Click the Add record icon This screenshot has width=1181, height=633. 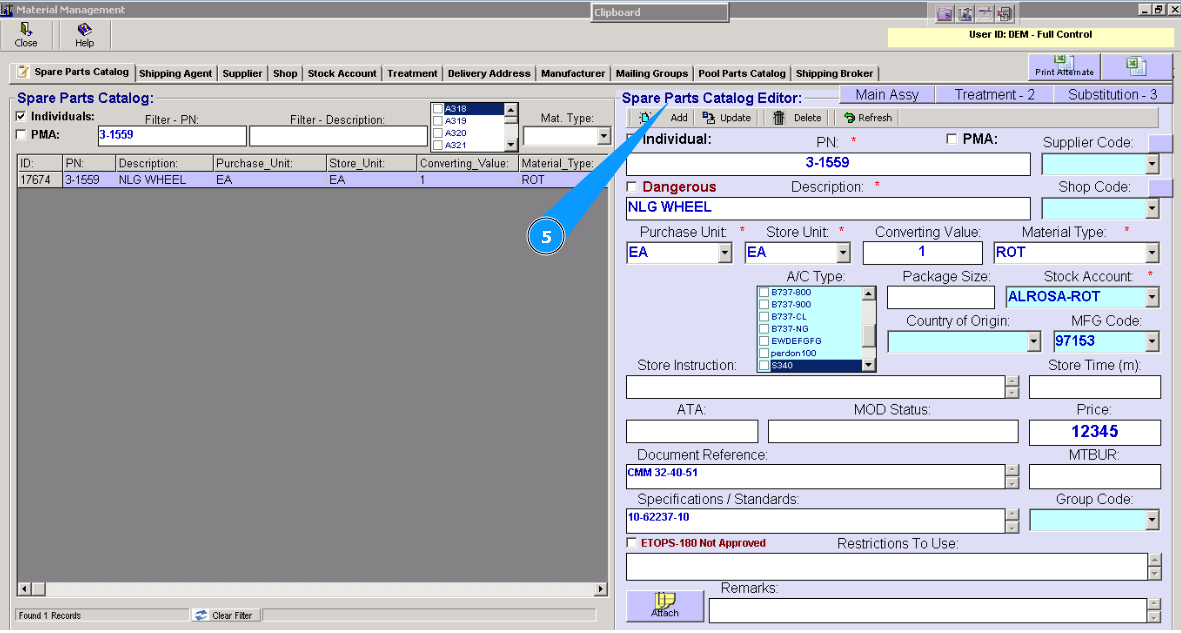(x=646, y=118)
